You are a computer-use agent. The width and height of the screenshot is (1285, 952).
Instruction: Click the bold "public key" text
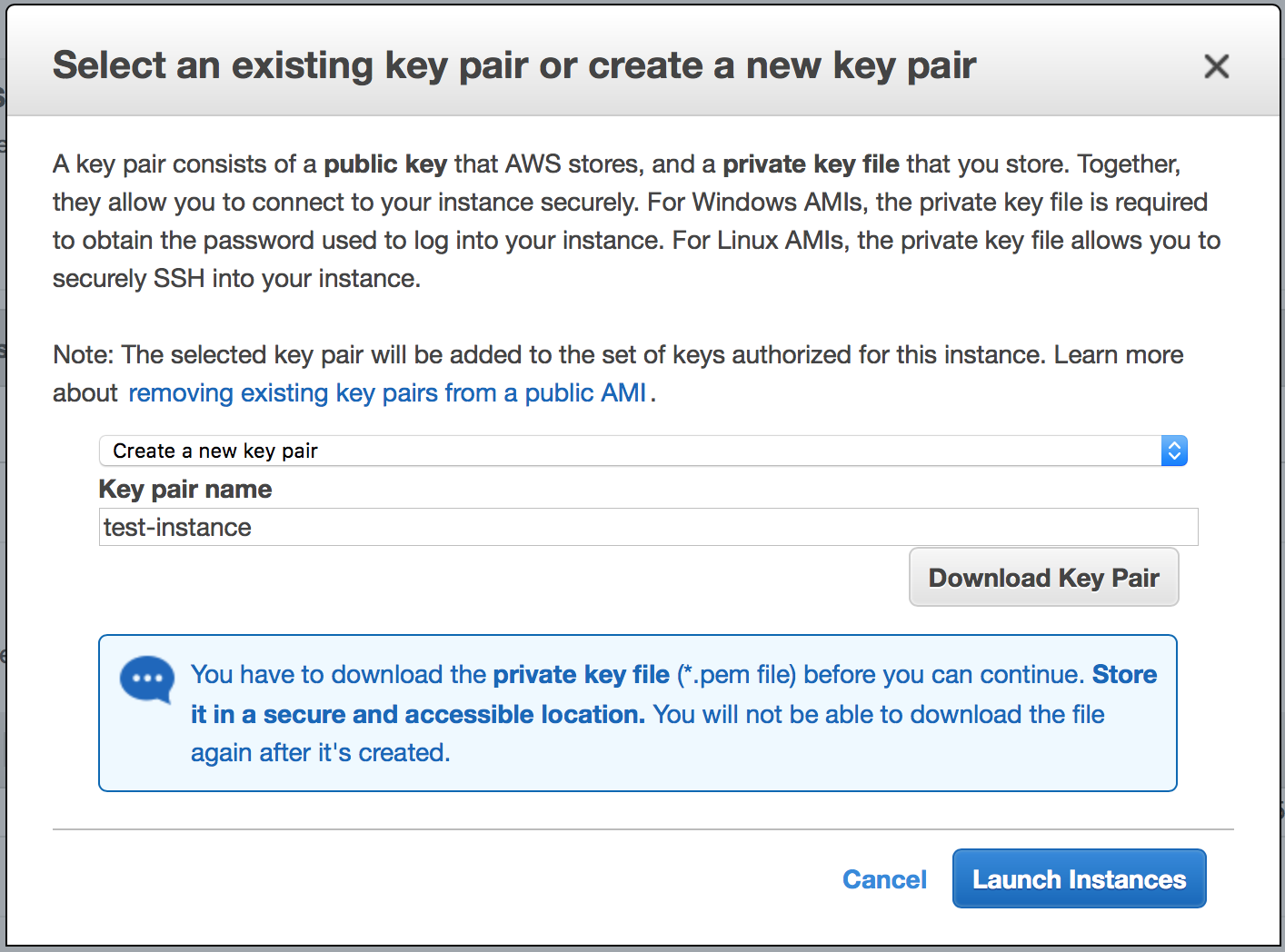click(x=385, y=164)
